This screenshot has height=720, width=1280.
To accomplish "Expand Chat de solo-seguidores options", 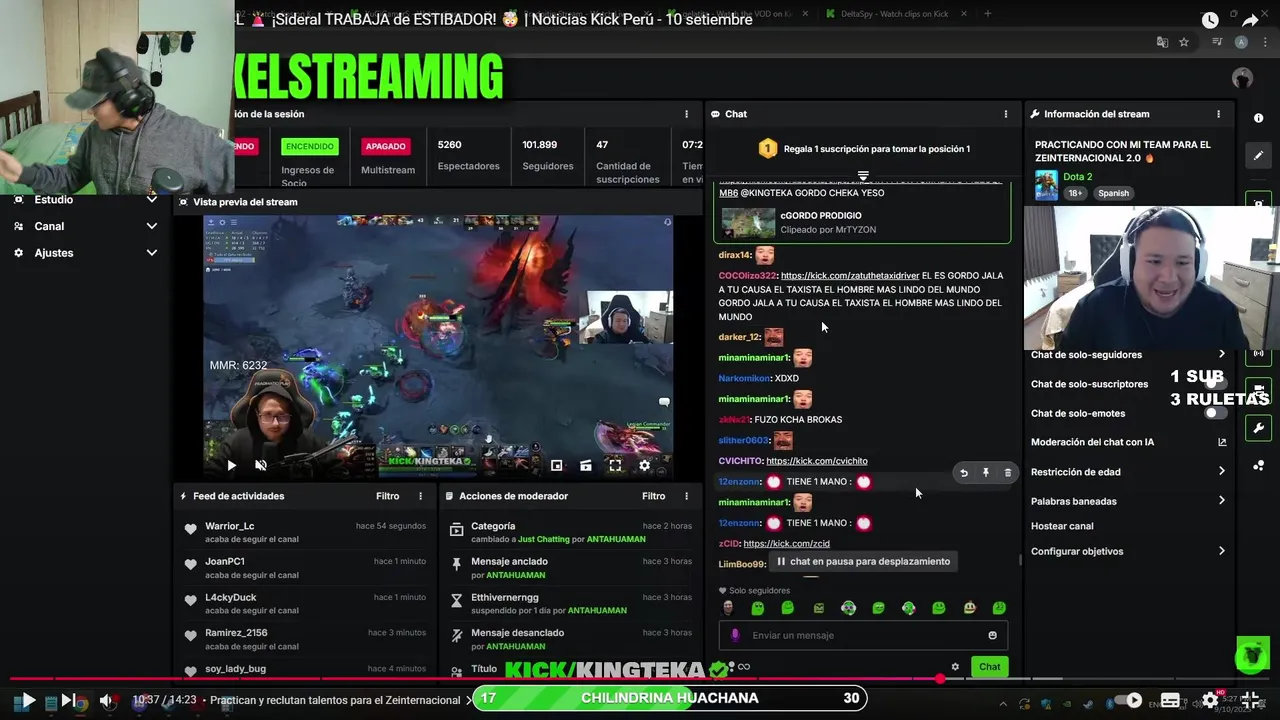I will [1221, 354].
